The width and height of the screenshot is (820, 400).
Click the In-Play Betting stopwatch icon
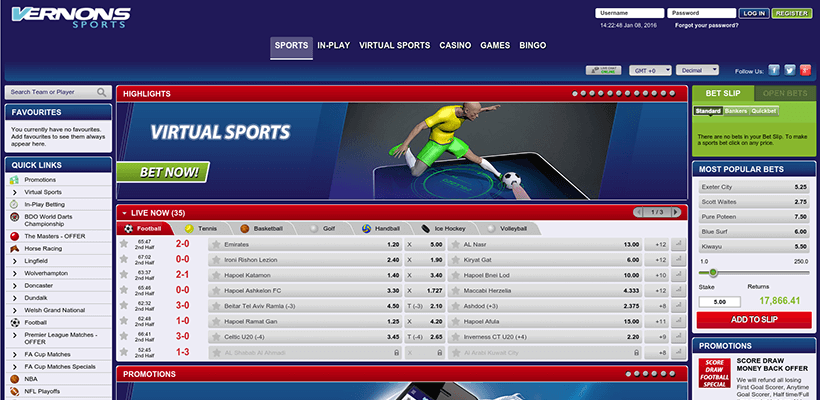click(15, 204)
